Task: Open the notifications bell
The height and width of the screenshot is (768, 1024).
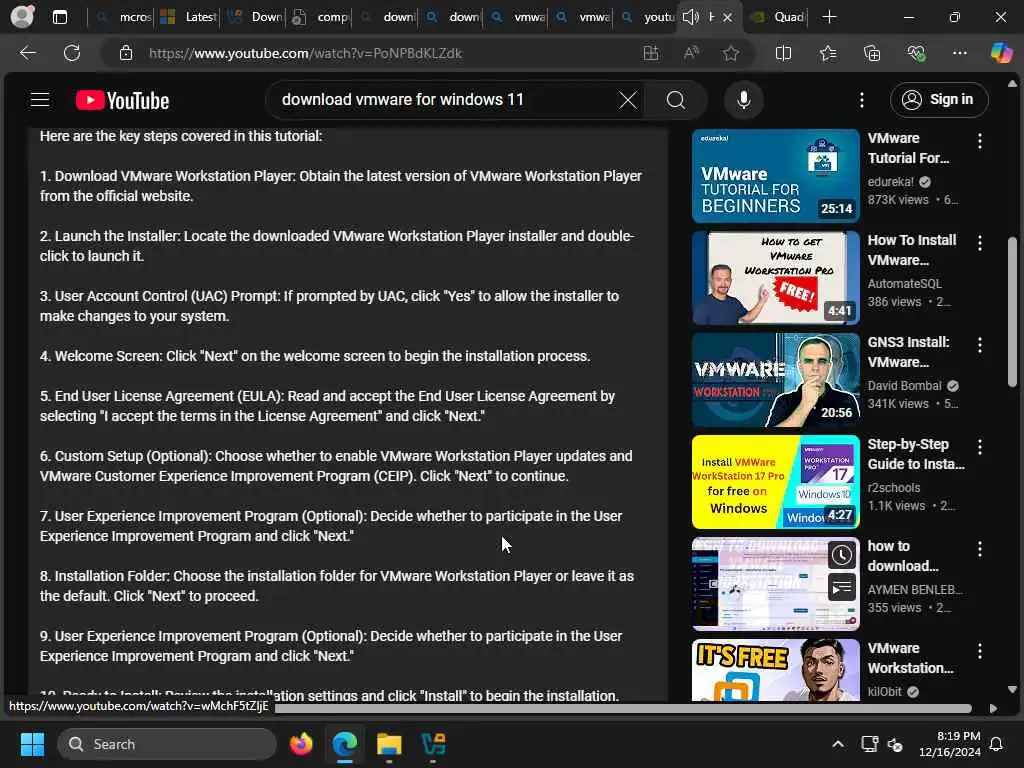Action: 997,744
